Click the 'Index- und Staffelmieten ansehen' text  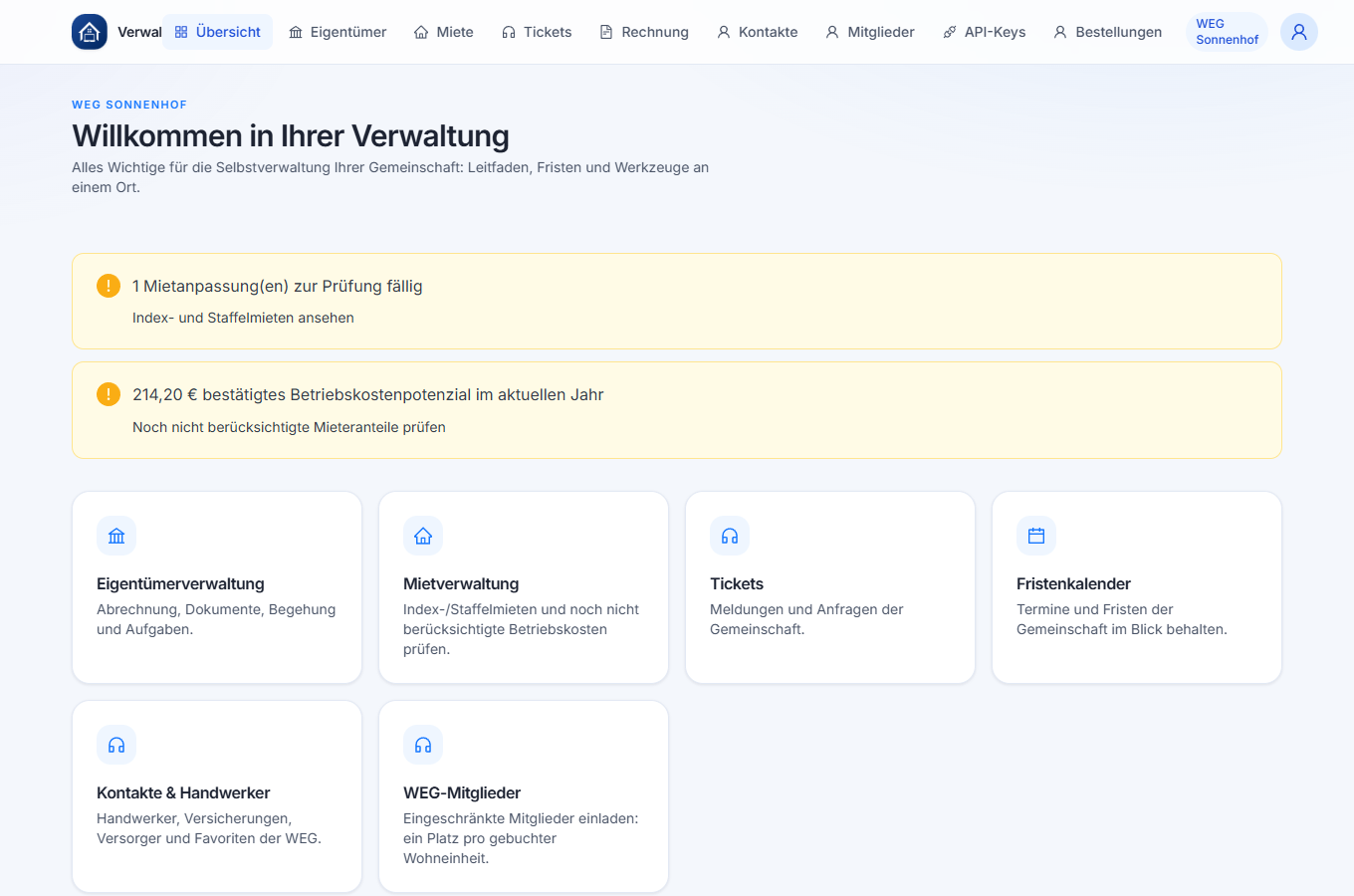pyautogui.click(x=243, y=318)
